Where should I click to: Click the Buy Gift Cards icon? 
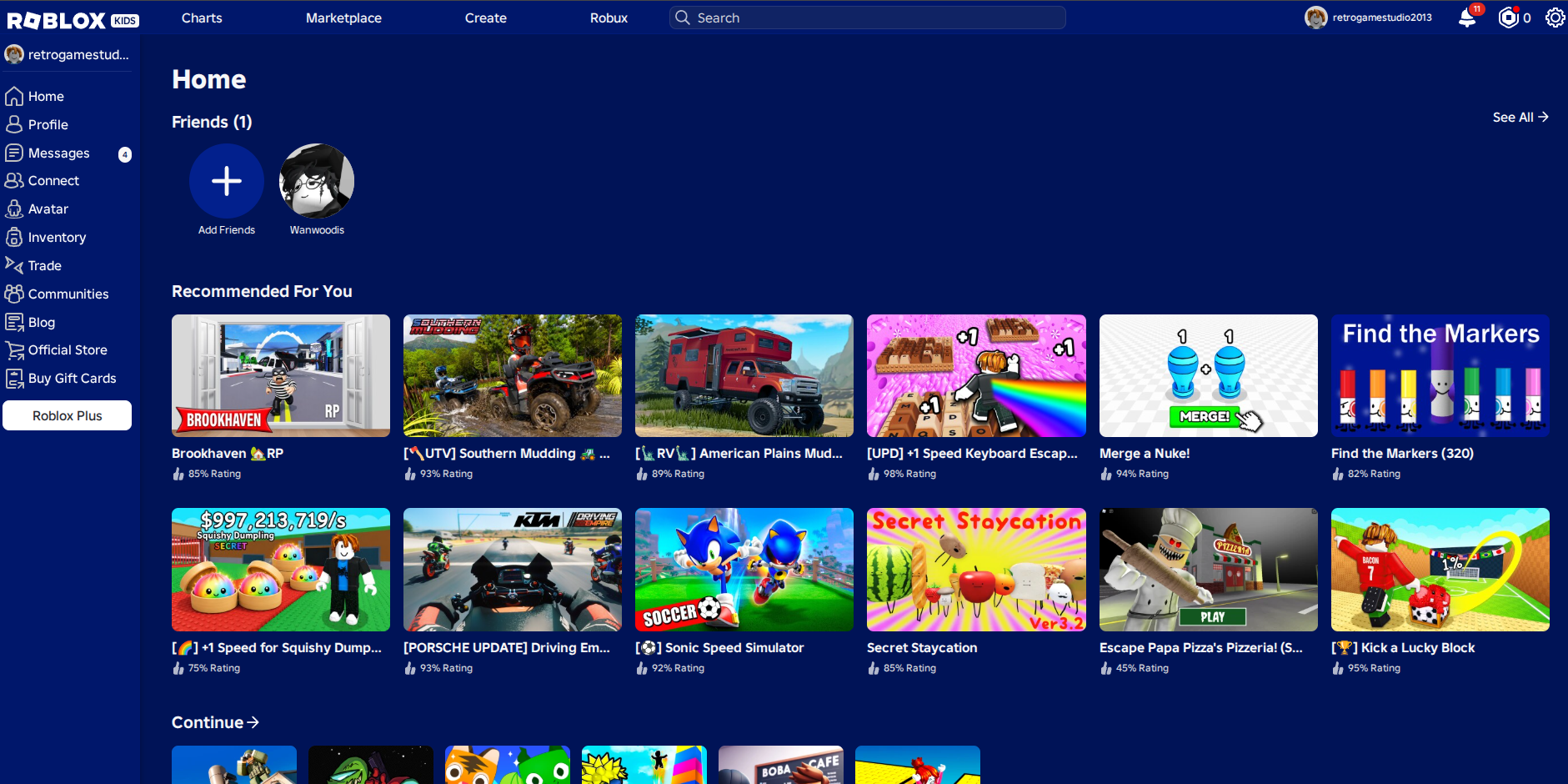(x=14, y=379)
